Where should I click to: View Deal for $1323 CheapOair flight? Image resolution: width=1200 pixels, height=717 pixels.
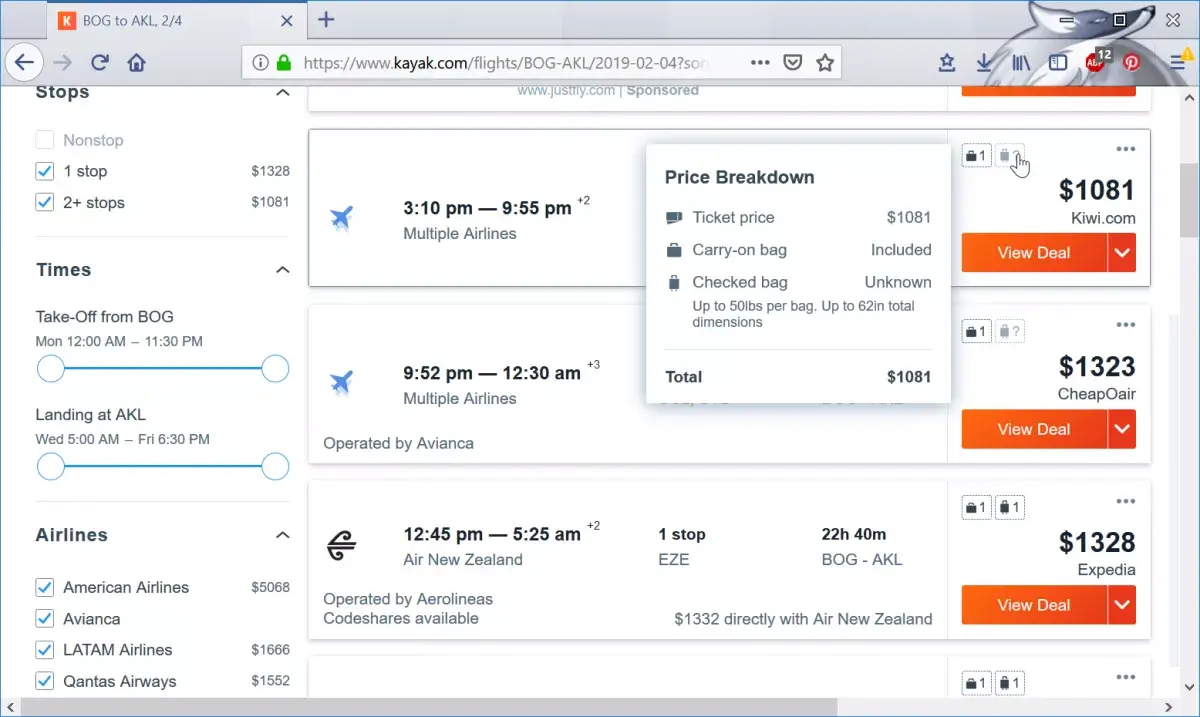pos(1034,429)
